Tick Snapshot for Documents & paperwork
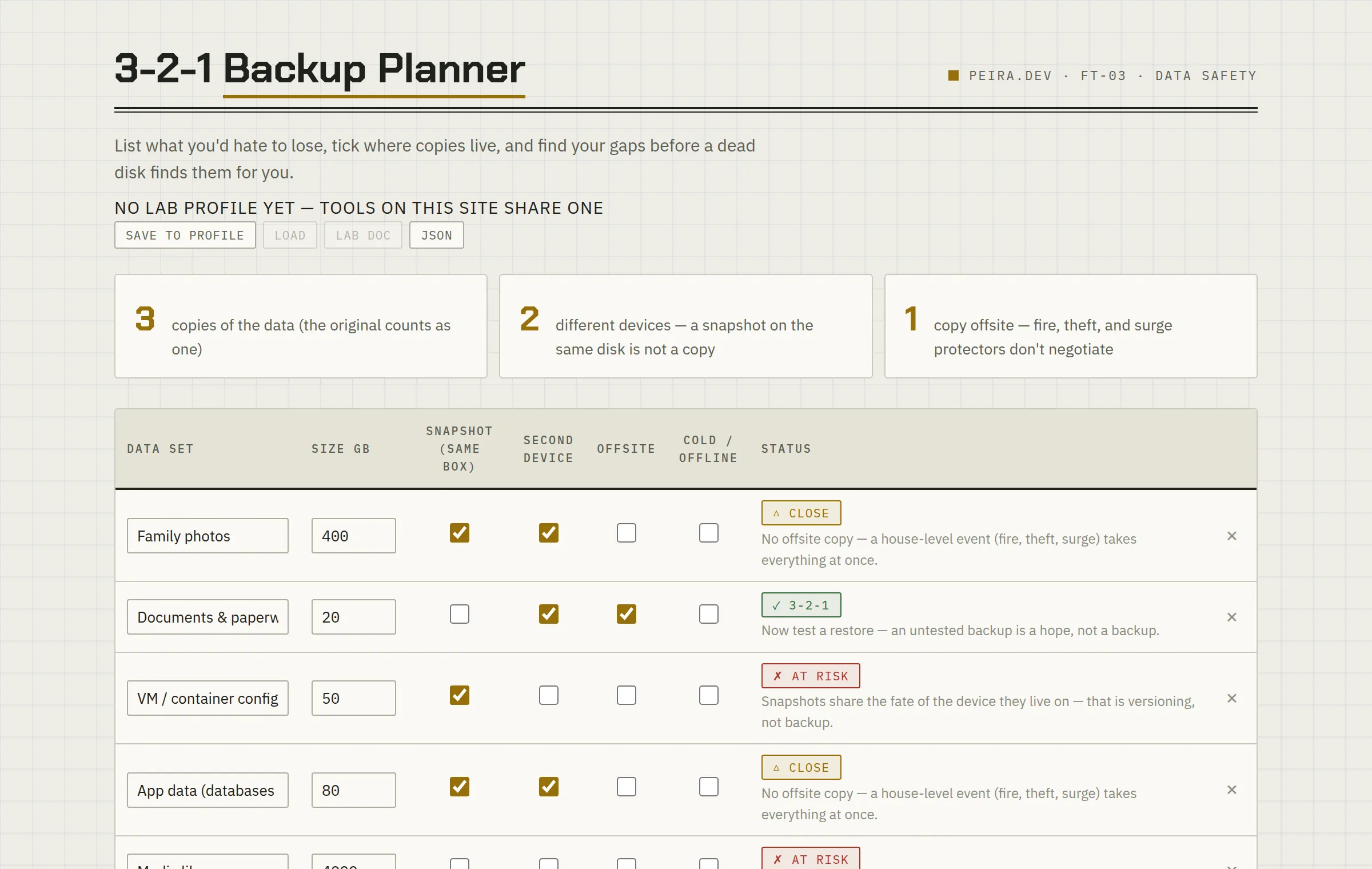 click(459, 614)
